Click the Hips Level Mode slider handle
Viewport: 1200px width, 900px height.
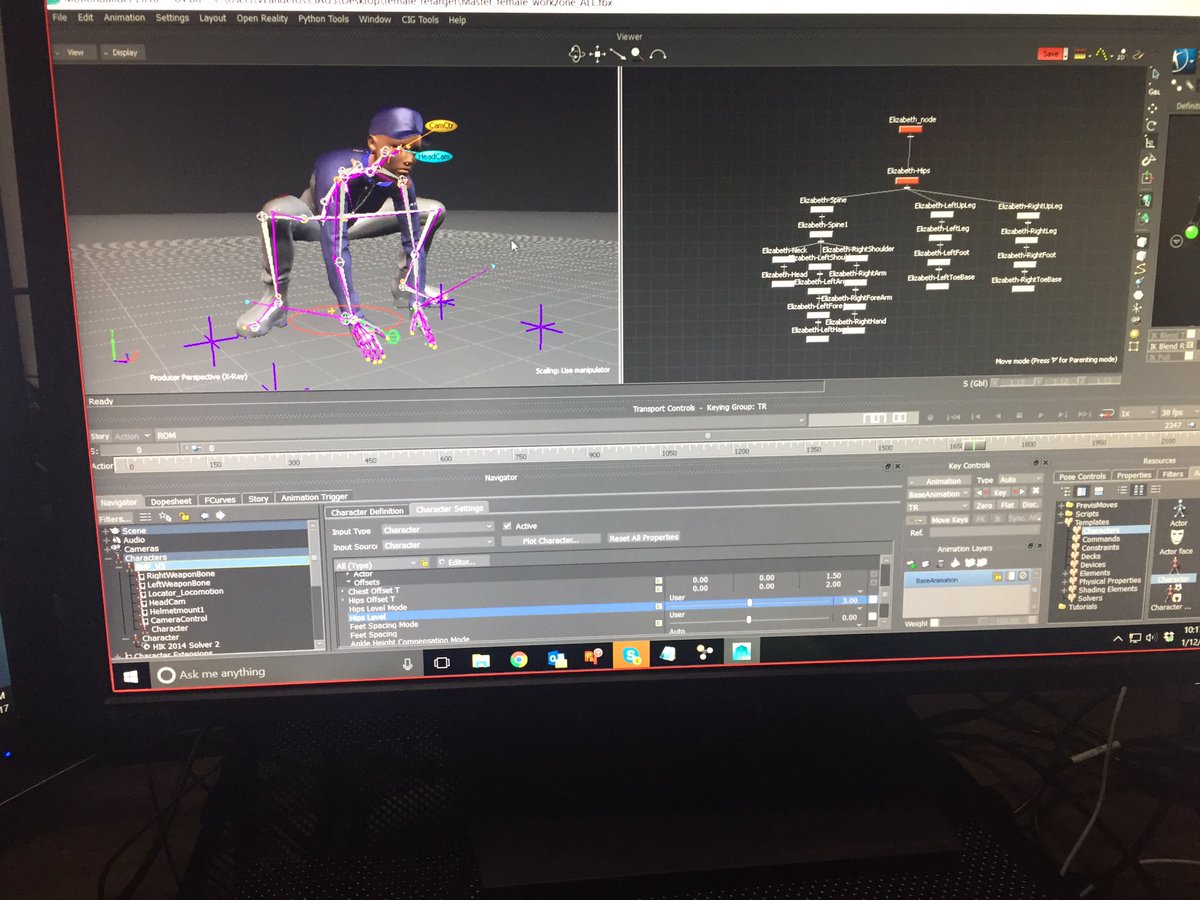coord(750,602)
